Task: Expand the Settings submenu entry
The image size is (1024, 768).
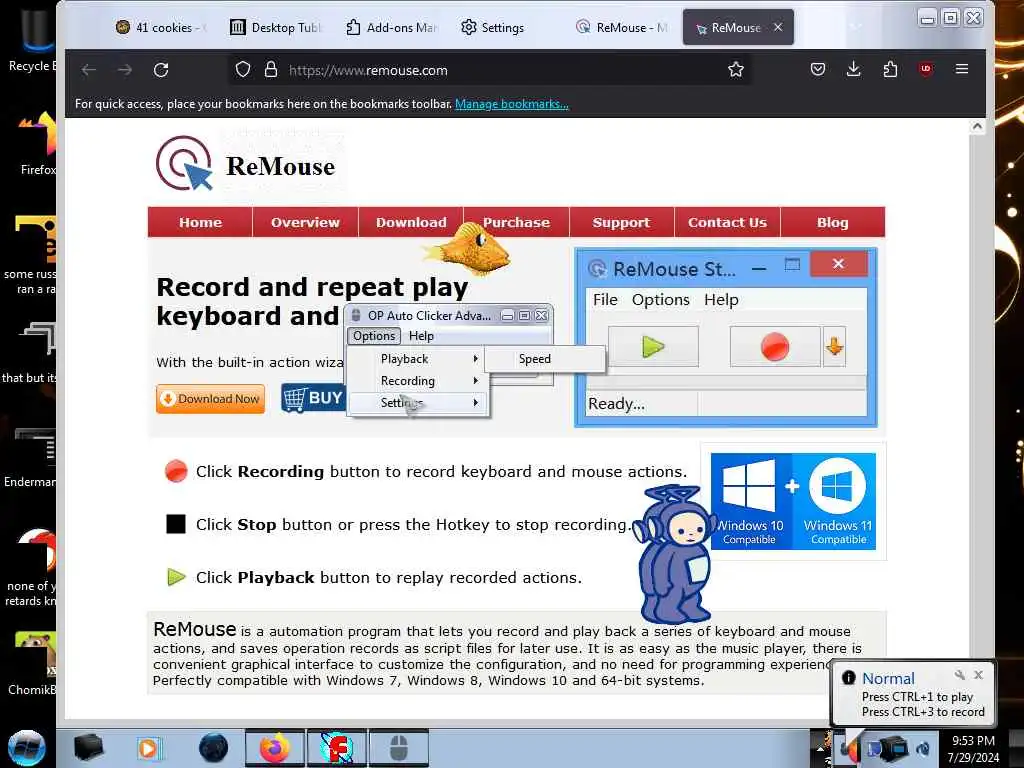Action: pyautogui.click(x=418, y=403)
